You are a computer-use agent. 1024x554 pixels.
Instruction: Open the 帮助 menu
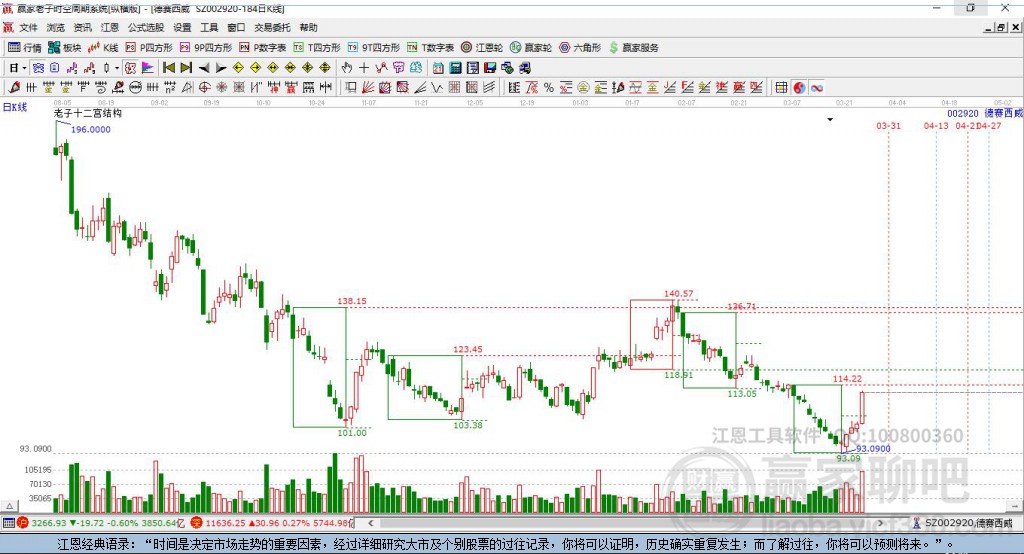click(308, 27)
